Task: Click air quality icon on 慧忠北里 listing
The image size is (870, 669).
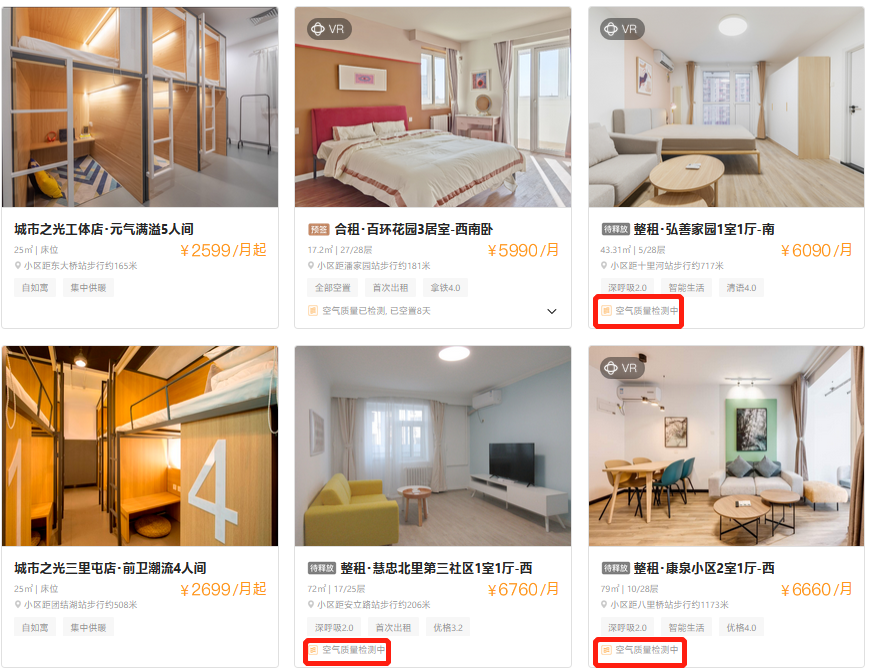Action: (313, 650)
